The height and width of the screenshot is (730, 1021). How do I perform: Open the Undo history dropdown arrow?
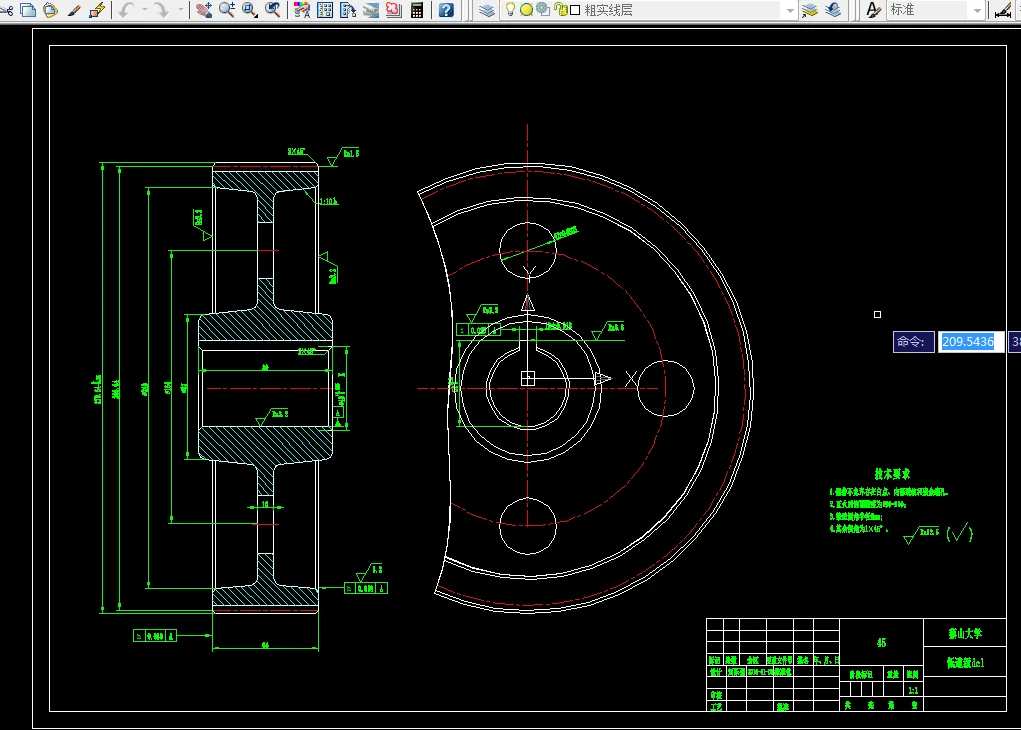click(x=145, y=10)
